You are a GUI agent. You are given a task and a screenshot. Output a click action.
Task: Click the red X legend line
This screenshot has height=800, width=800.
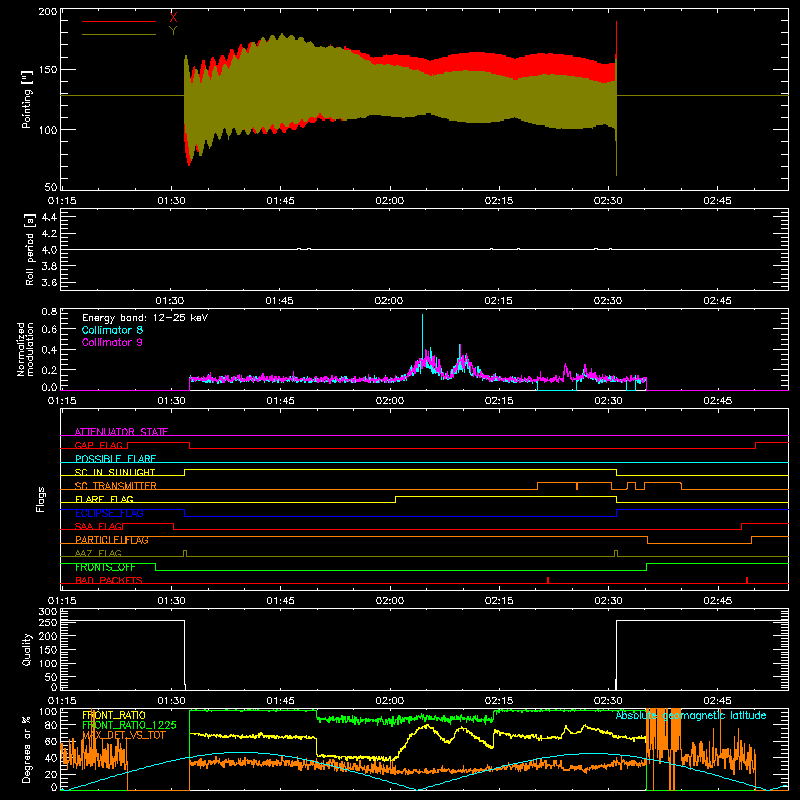coord(119,21)
